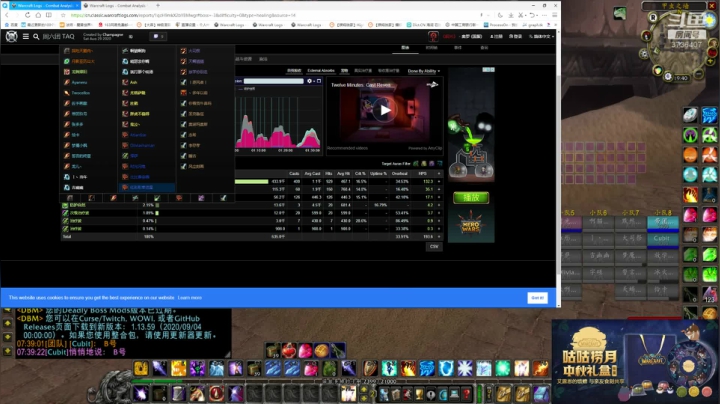Refresh the browser page
Image resolution: width=720 pixels, height=404 pixels.
27,15
